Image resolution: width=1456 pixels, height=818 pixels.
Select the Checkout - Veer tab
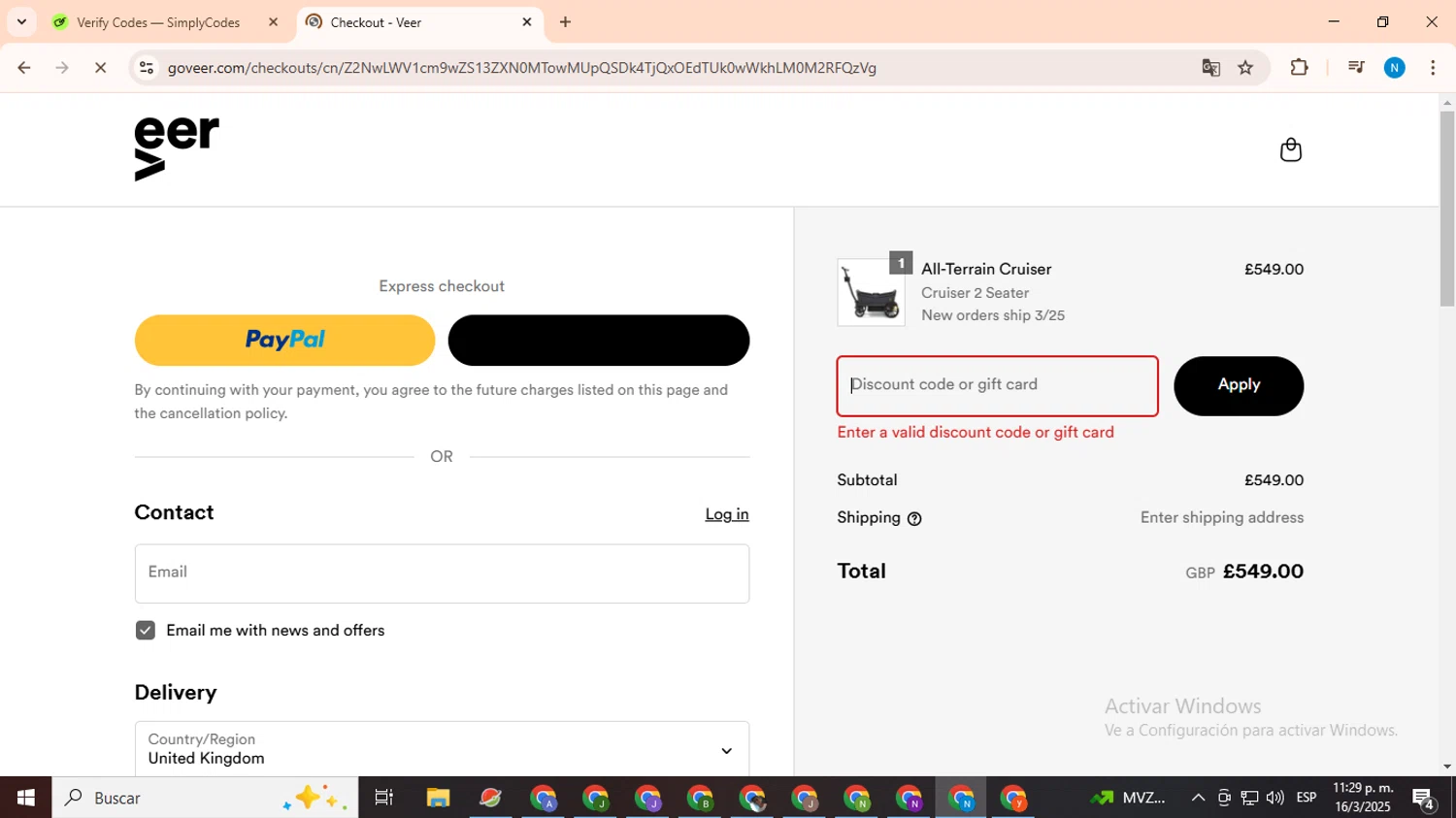(419, 22)
